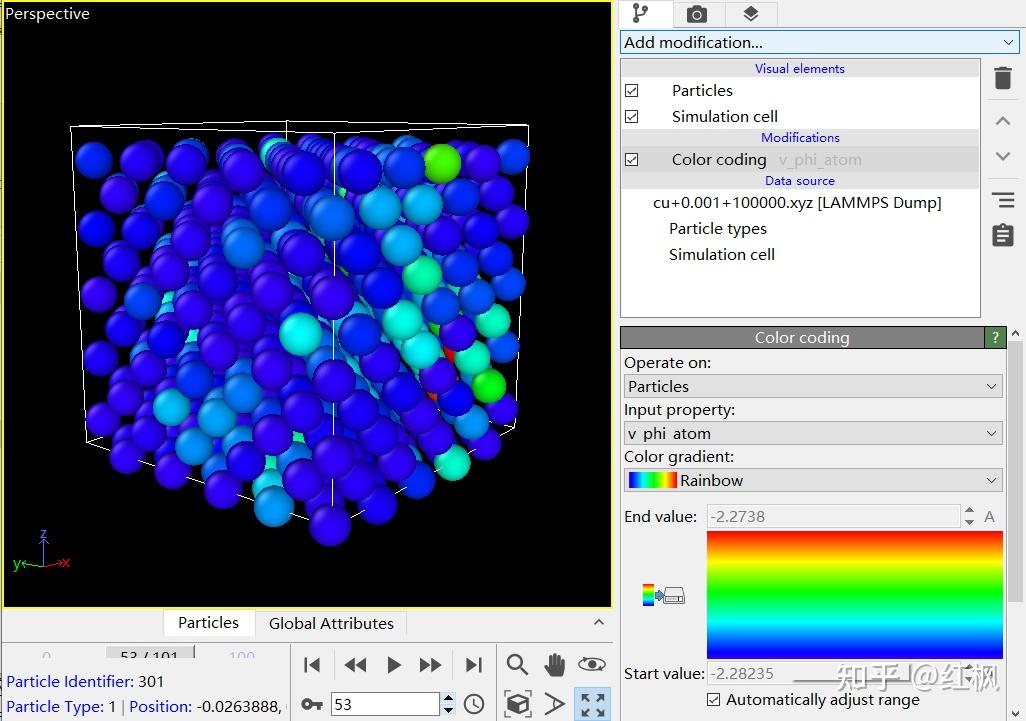Select cu+0.001+100000.xyz data source entry
The height and width of the screenshot is (721, 1026).
coord(796,203)
